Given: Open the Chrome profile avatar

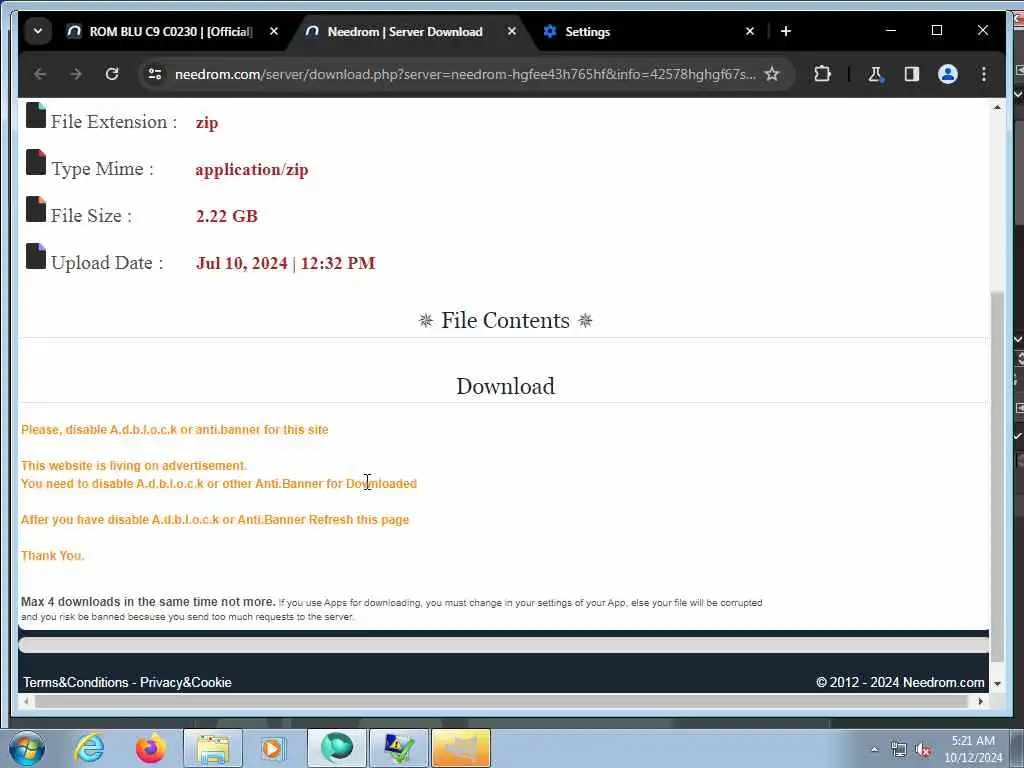Looking at the screenshot, I should tap(948, 74).
